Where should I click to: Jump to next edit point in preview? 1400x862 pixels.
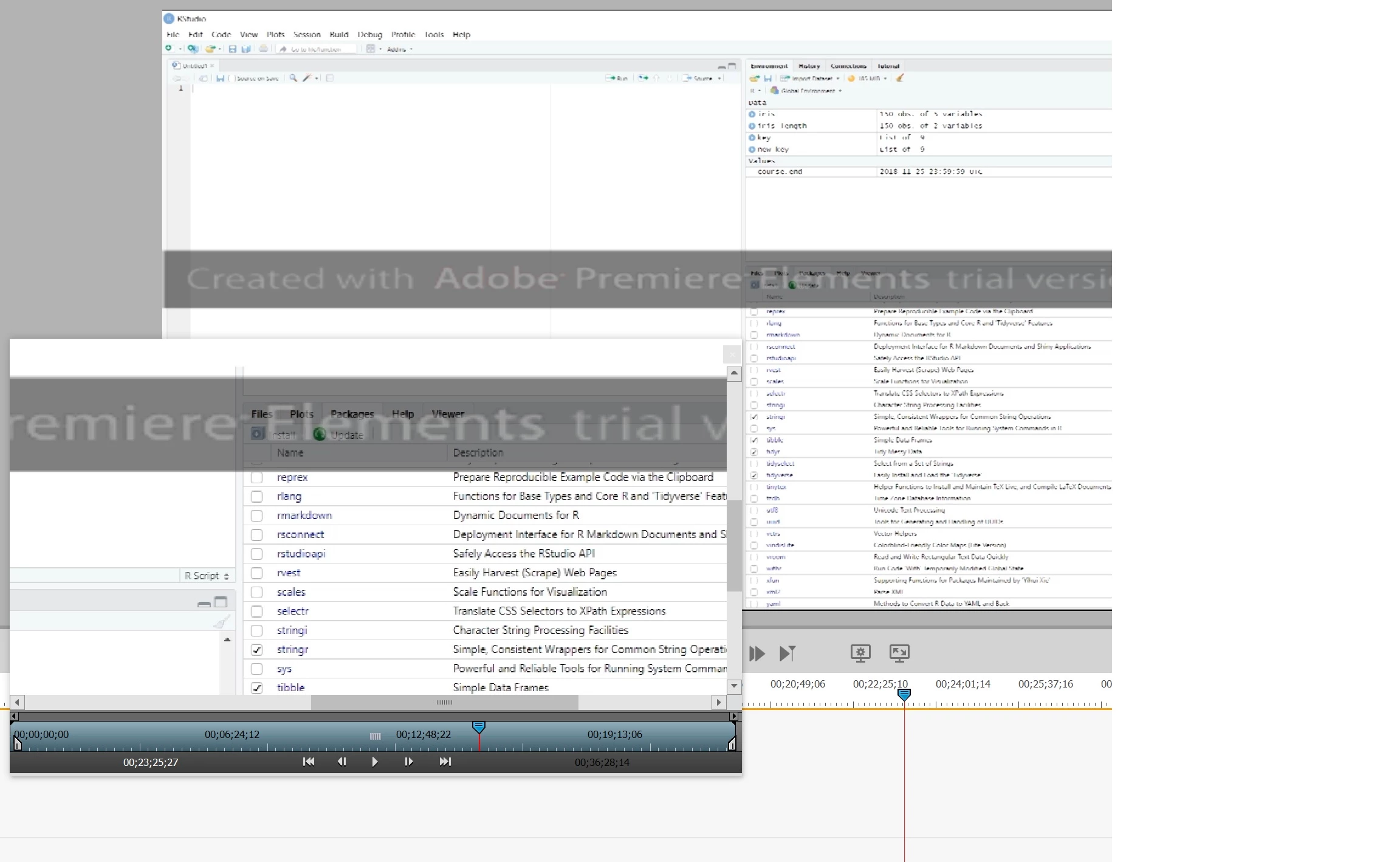pos(445,762)
